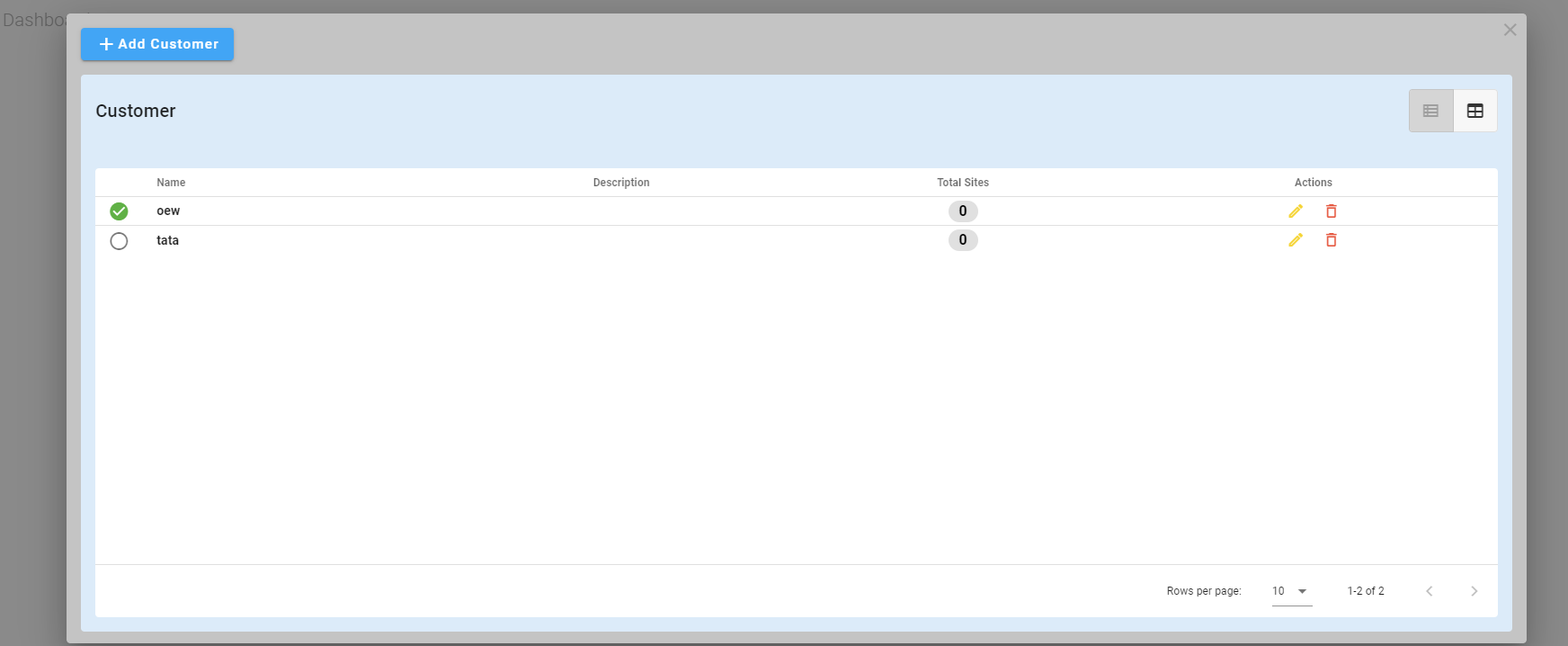This screenshot has height=646, width=1568.
Task: Edit the oew customer with pencil icon
Action: (x=1295, y=211)
